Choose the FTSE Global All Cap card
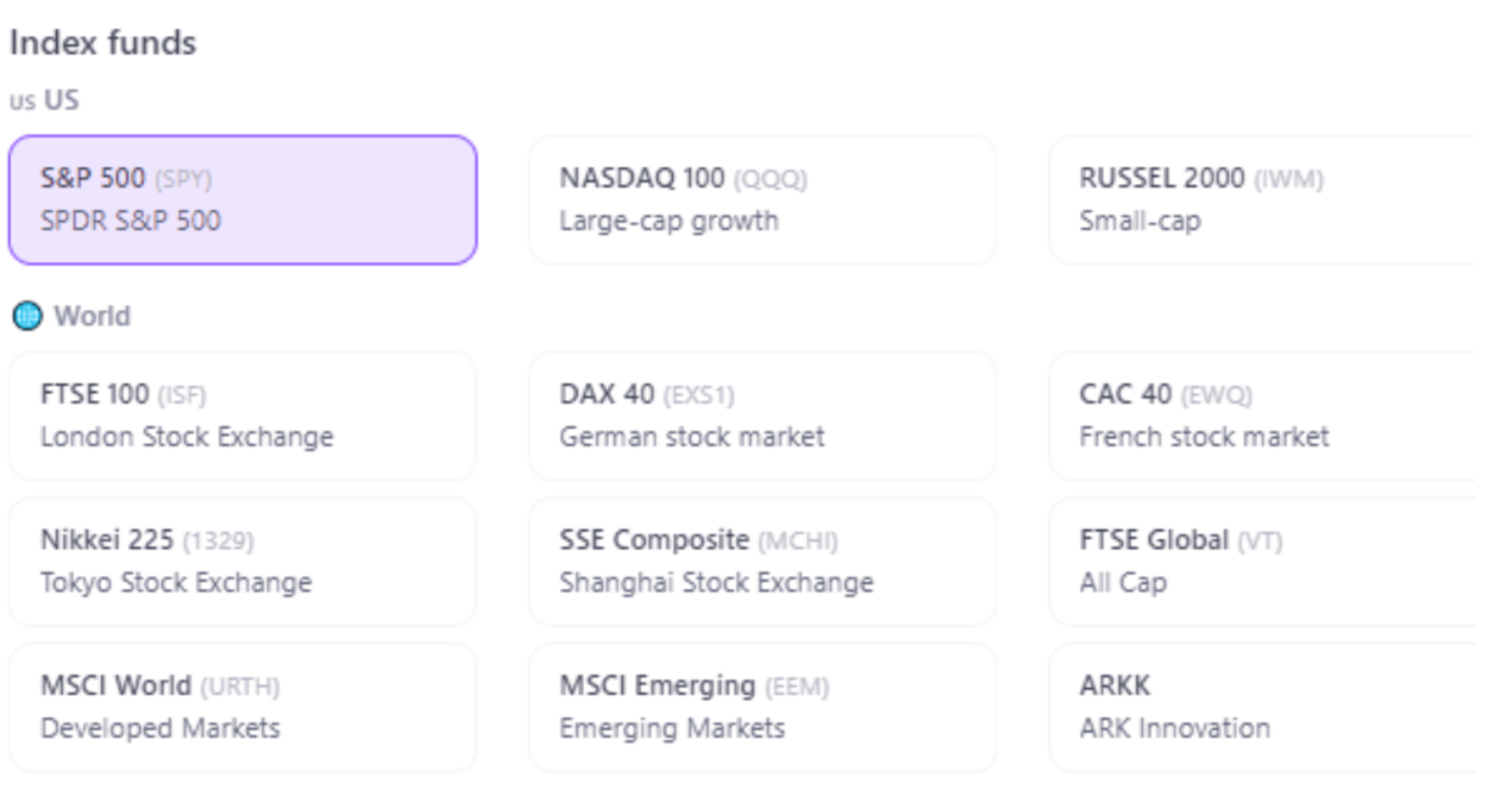 pos(1270,562)
